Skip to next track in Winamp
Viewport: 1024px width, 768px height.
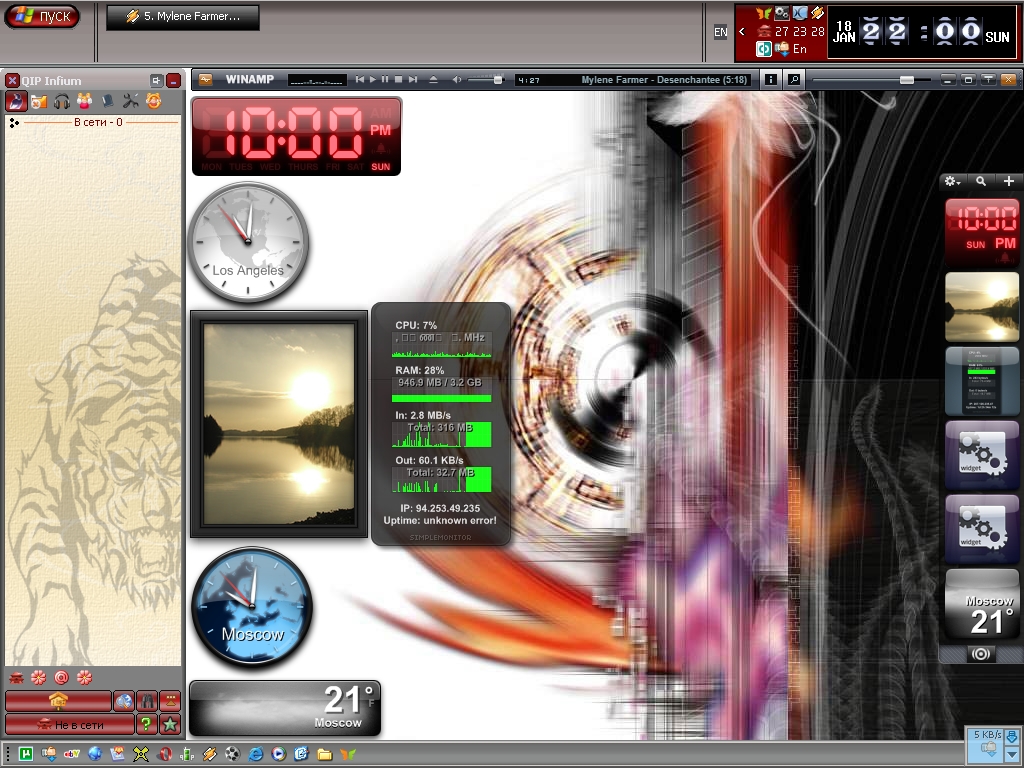pos(412,79)
